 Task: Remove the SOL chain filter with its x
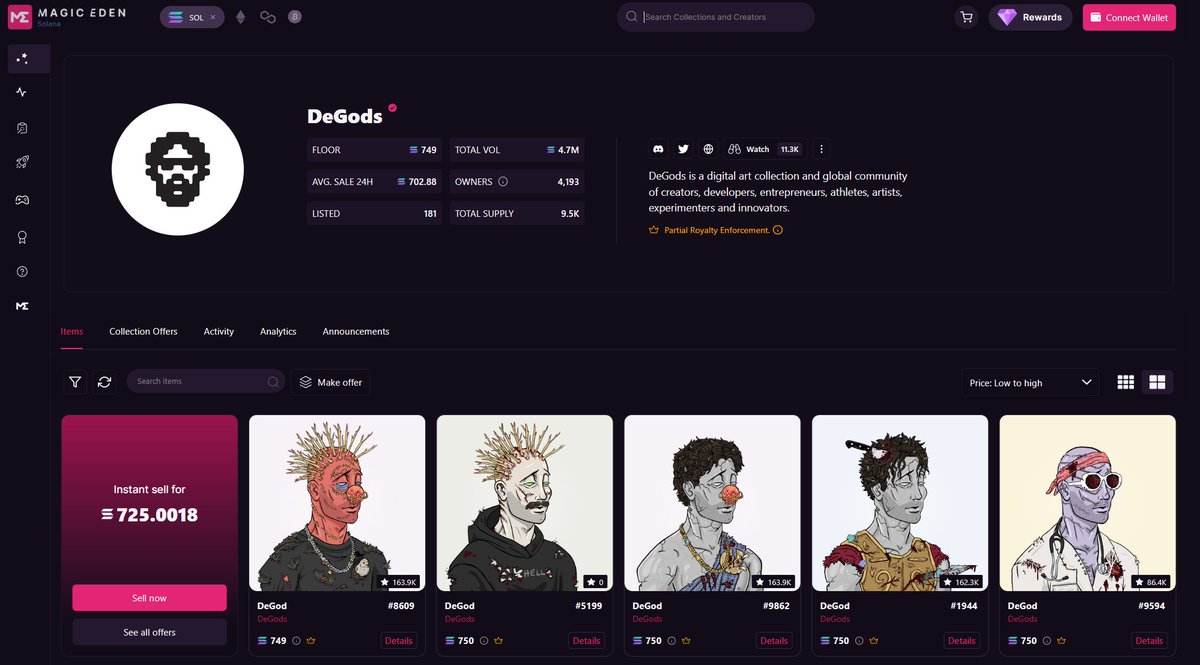point(213,17)
